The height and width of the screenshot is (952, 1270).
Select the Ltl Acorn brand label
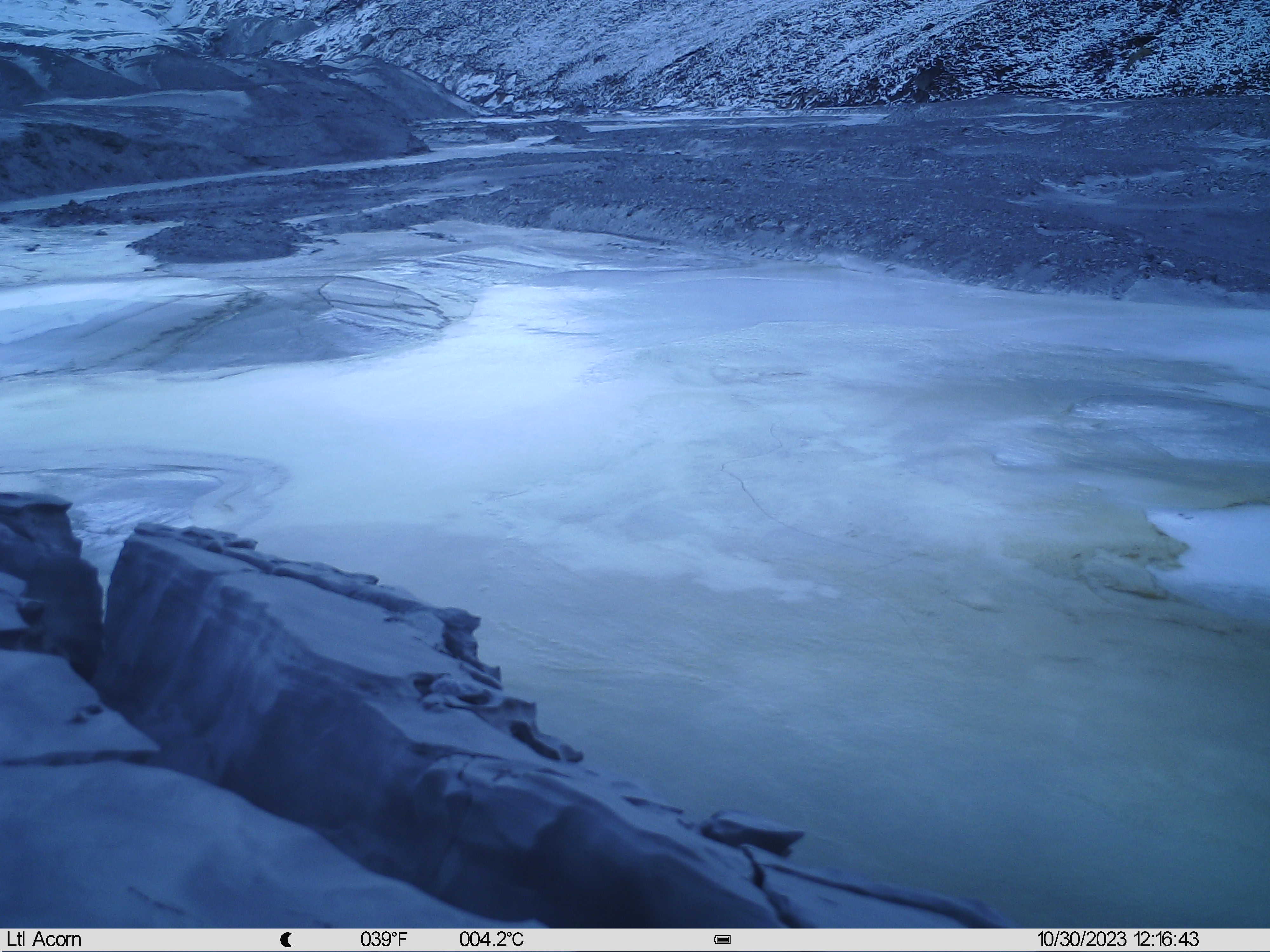[x=44, y=939]
